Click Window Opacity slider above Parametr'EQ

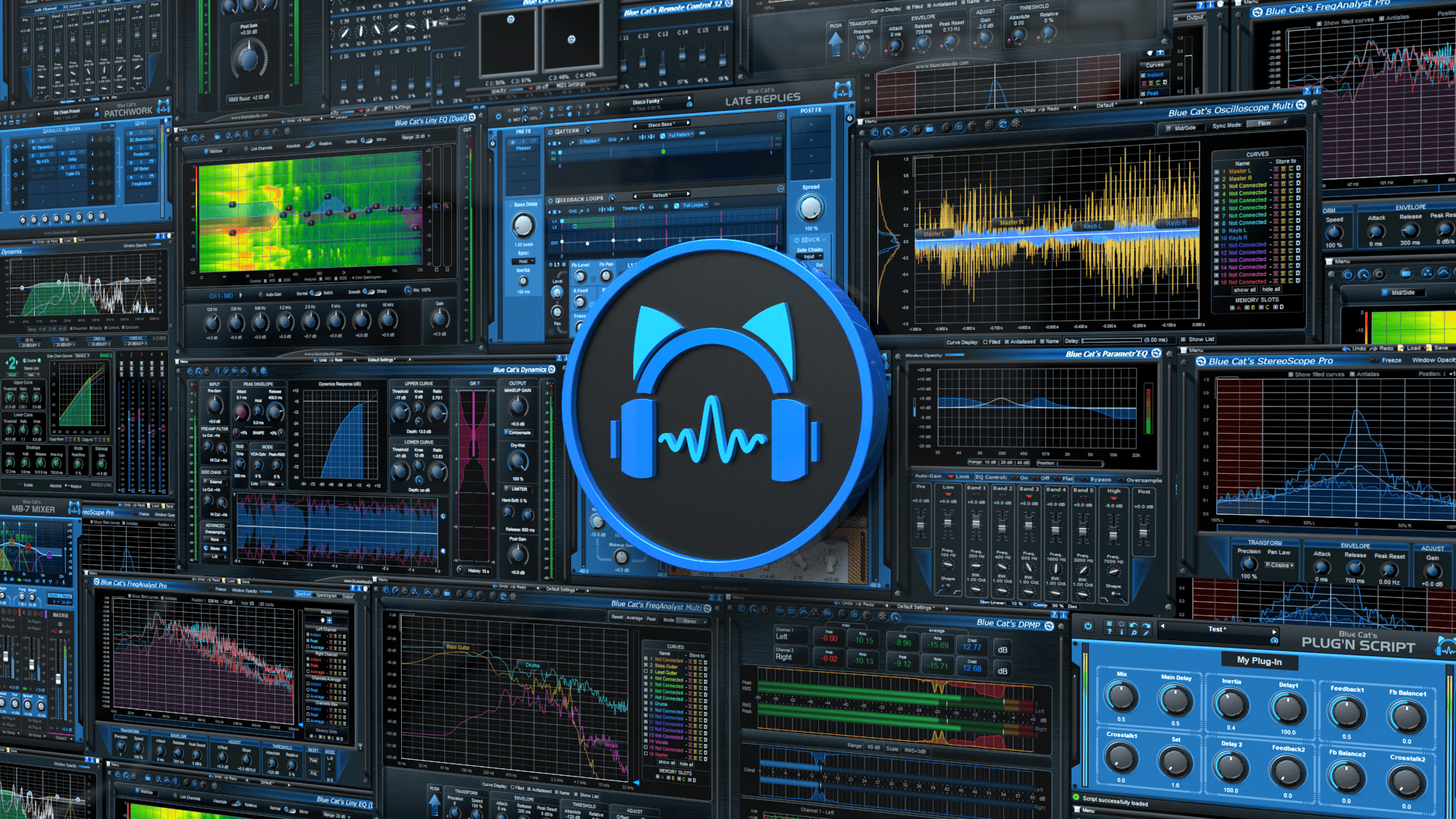point(955,355)
